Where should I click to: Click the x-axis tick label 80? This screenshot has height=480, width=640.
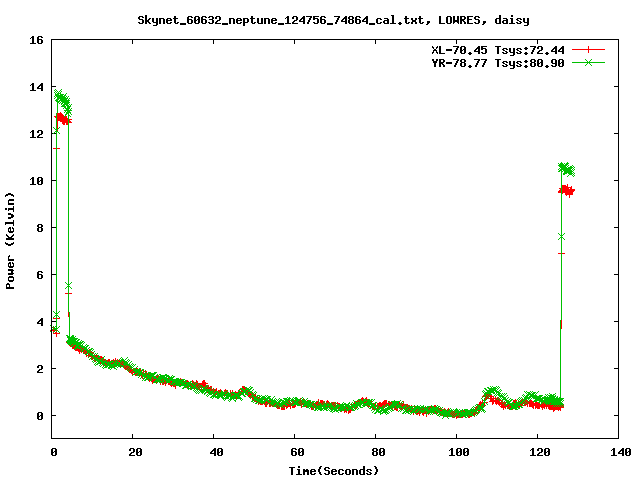(x=378, y=452)
